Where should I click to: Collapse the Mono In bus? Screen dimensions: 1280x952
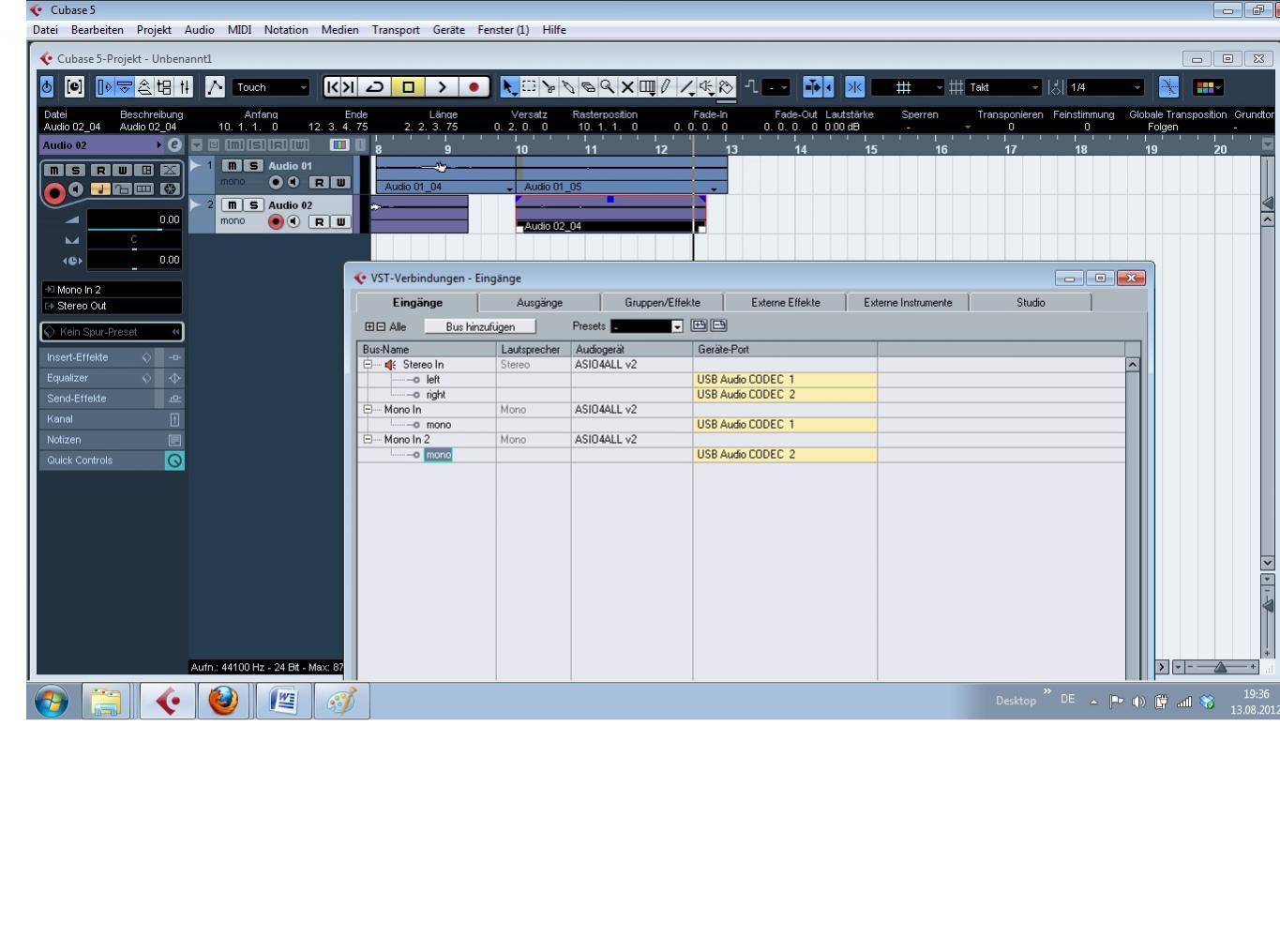[x=368, y=410]
